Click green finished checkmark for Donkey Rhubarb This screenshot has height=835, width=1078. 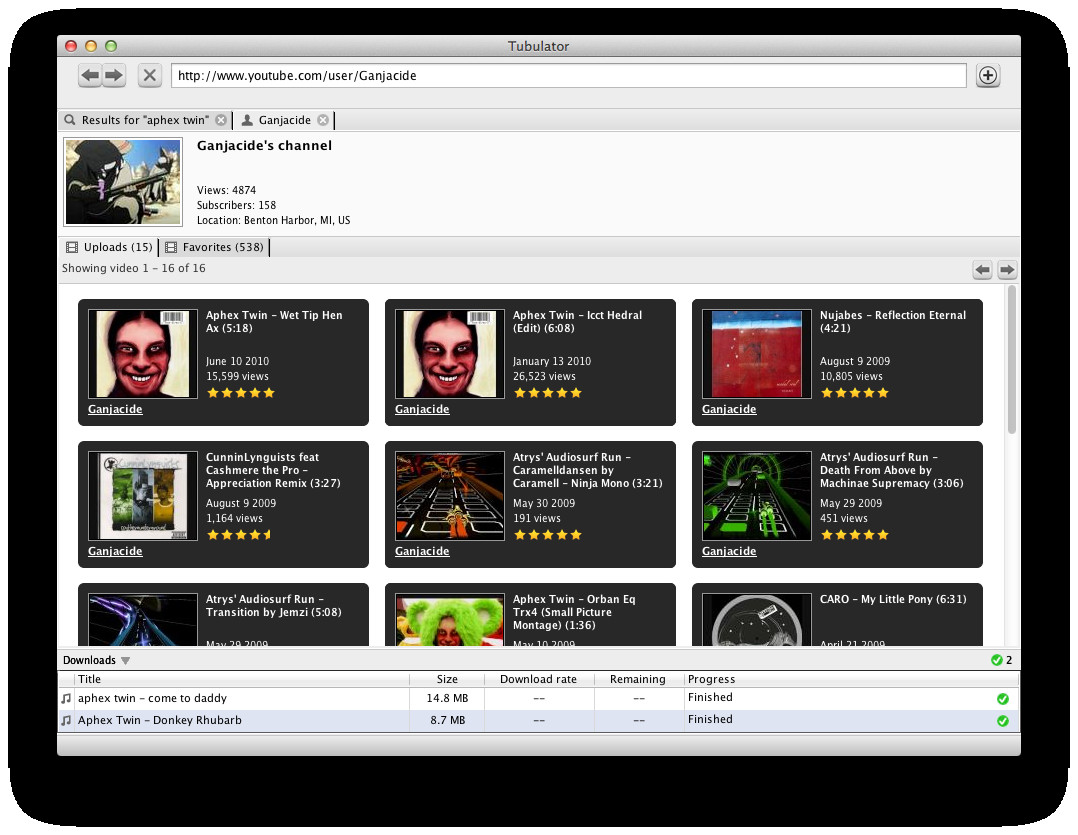tap(1003, 721)
